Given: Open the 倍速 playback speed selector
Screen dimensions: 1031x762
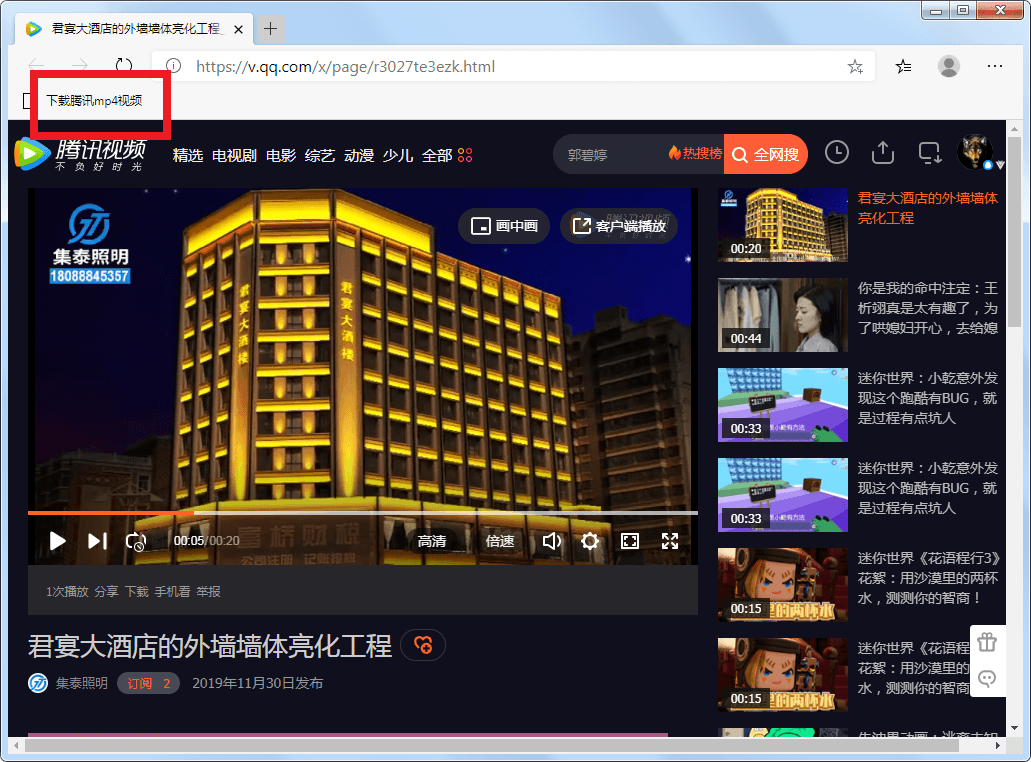Looking at the screenshot, I should (x=500, y=541).
